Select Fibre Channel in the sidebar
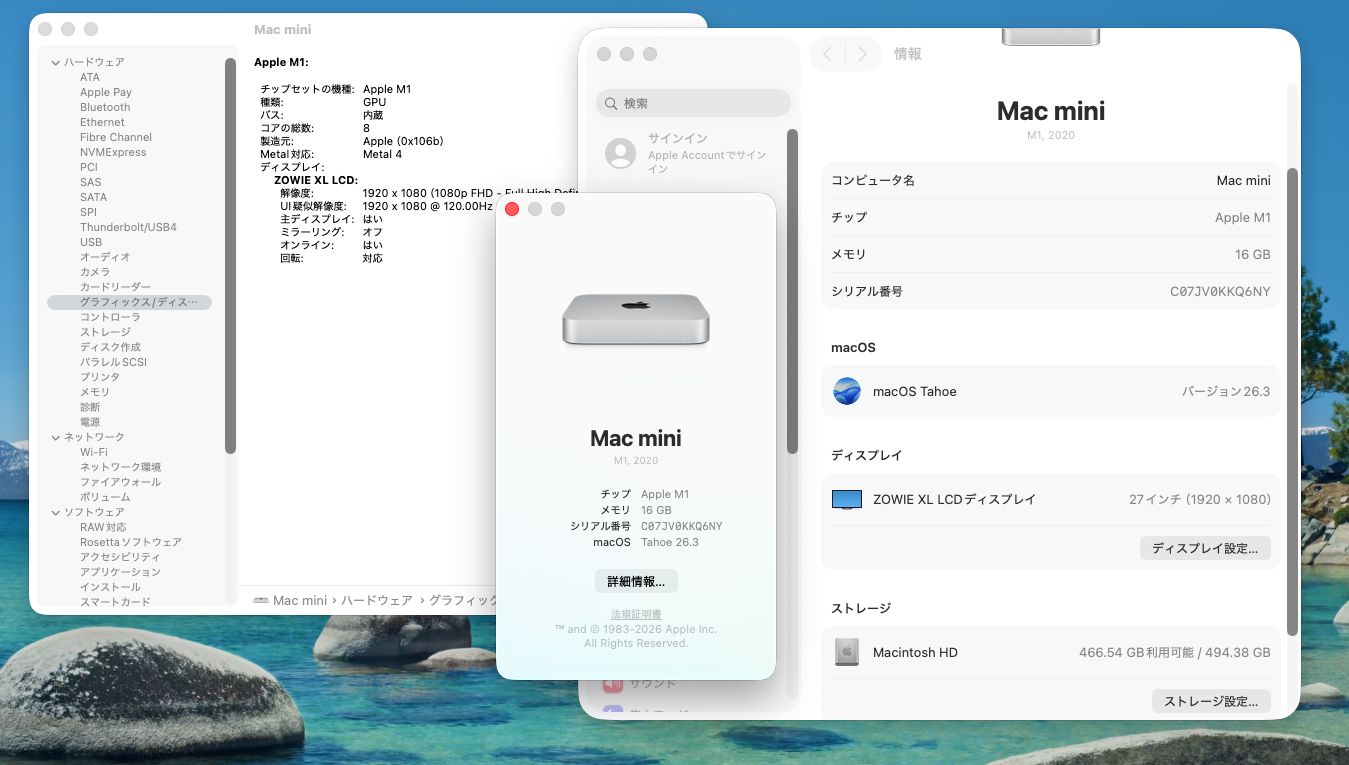1349x765 pixels. [116, 137]
